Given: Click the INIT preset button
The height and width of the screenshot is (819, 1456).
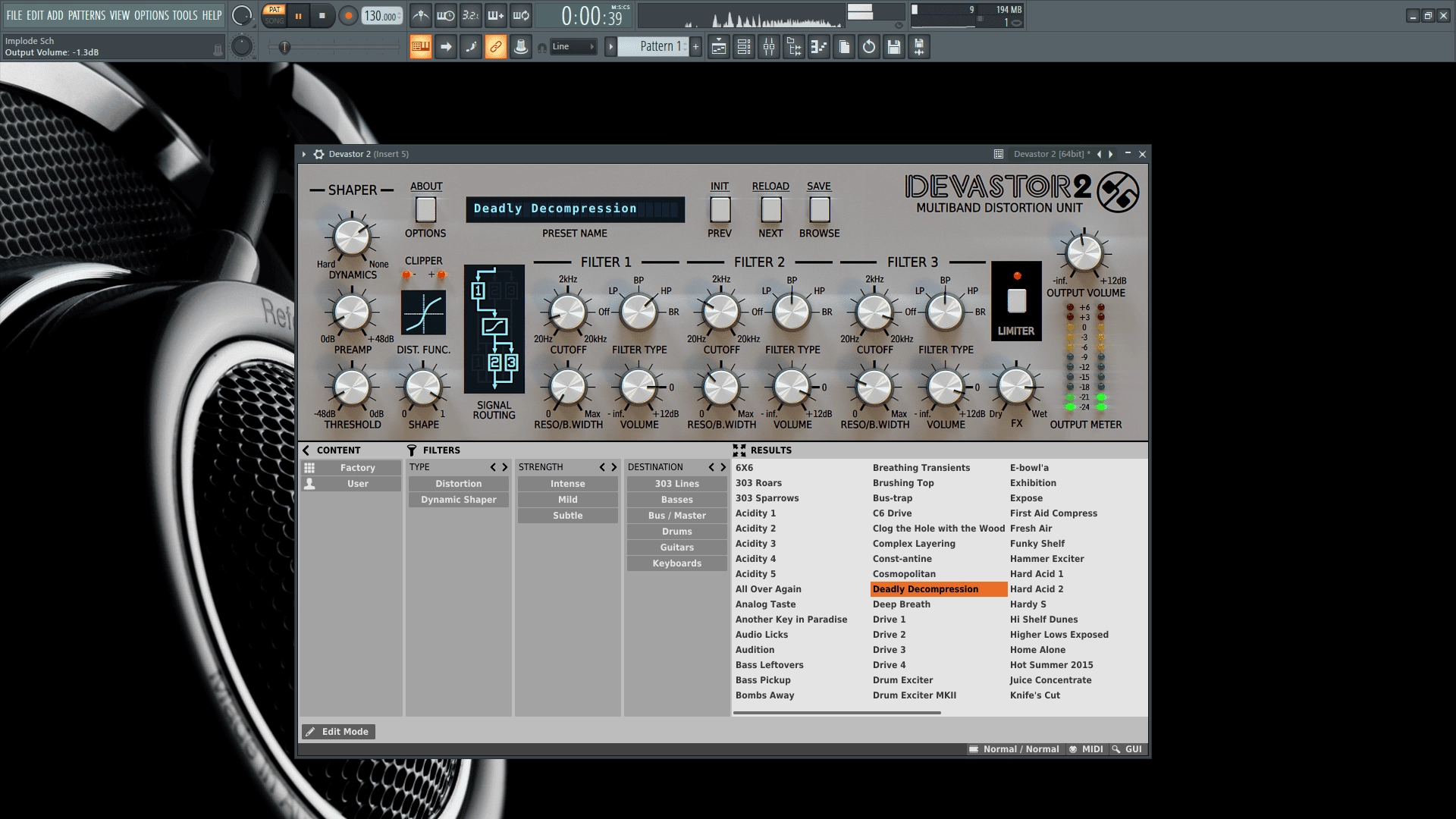Looking at the screenshot, I should coord(720,210).
